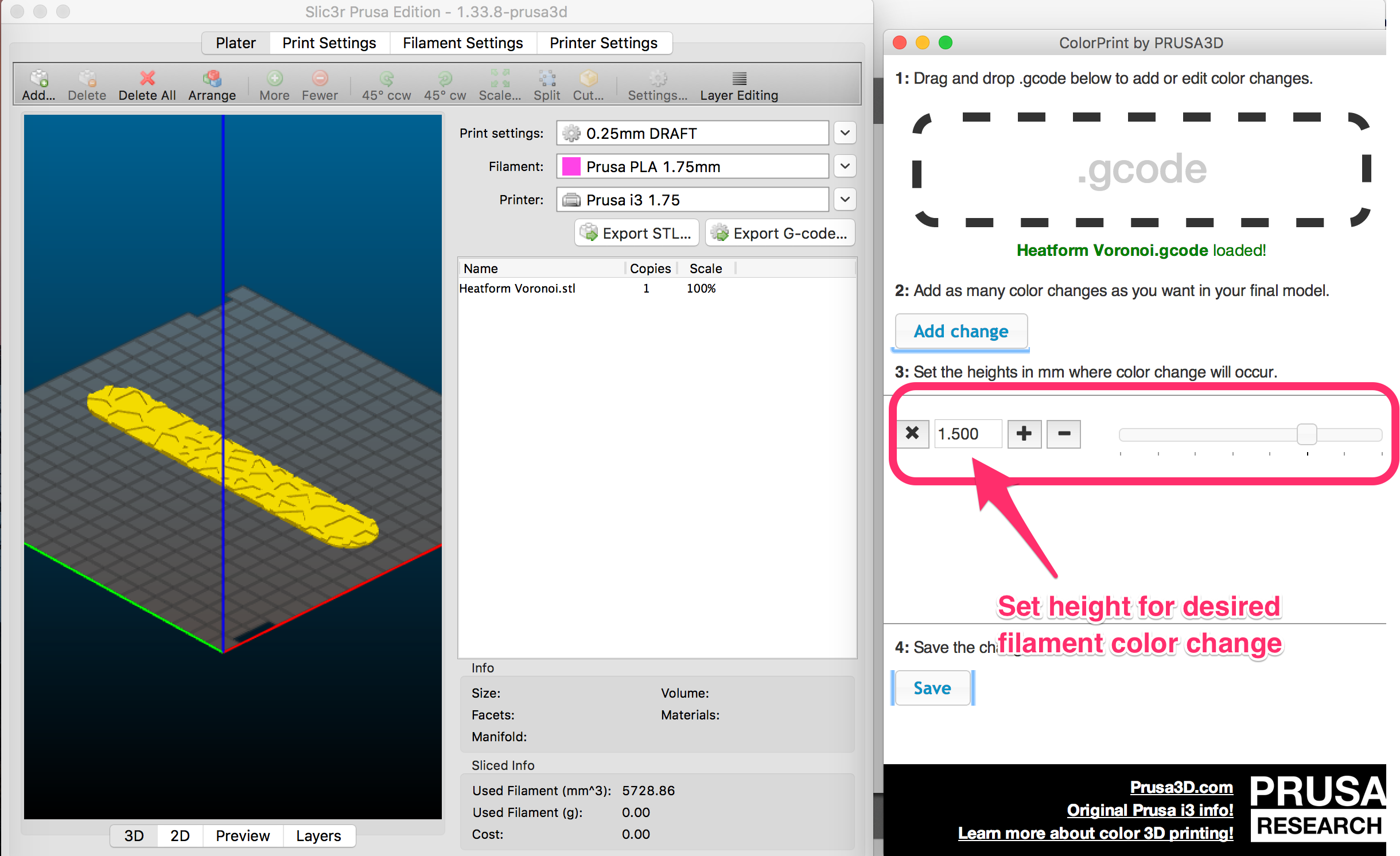Click the printer icon in Printer field
The image size is (1400, 856).
tap(571, 200)
